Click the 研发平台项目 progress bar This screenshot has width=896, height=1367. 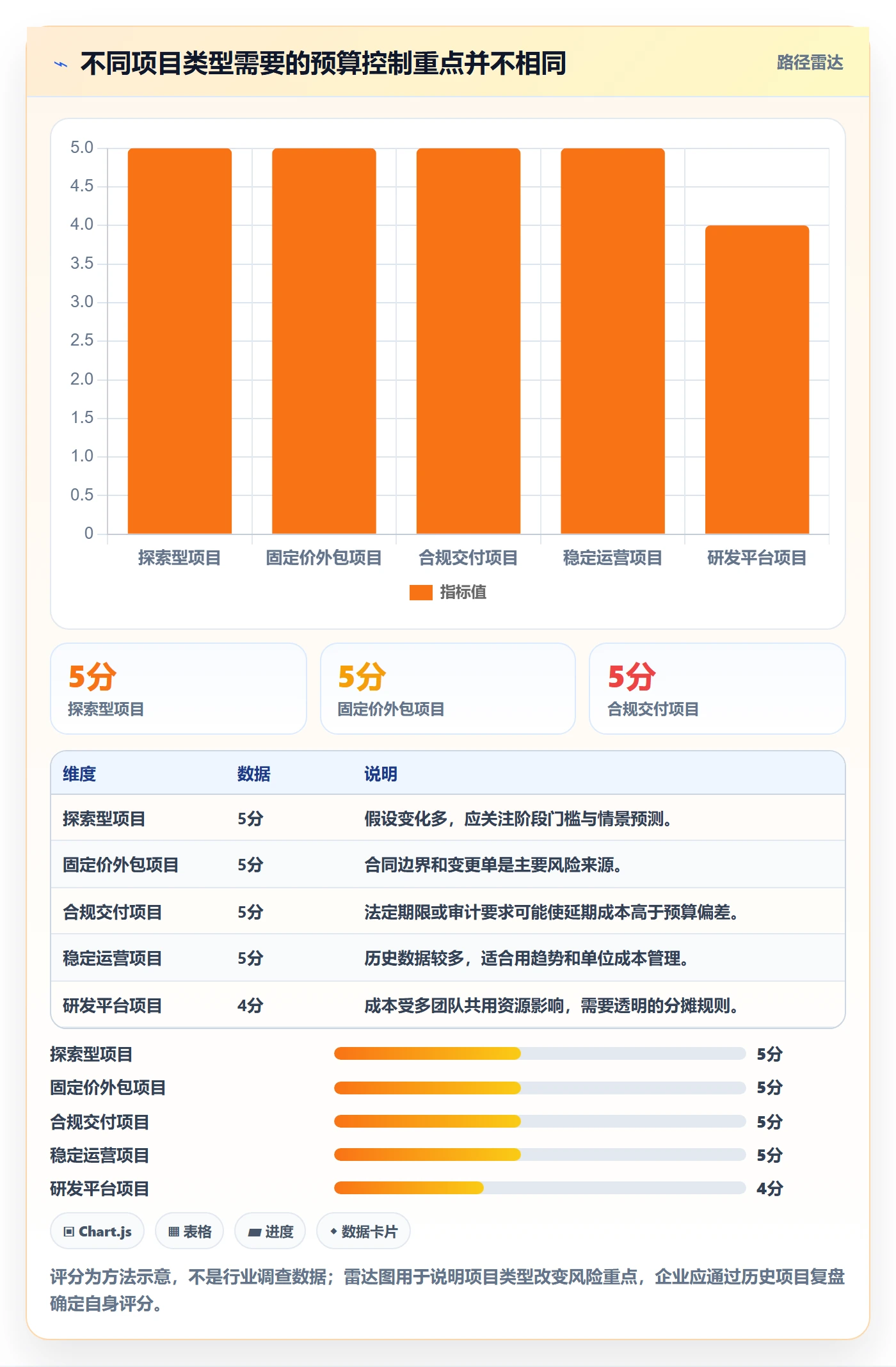pyautogui.click(x=540, y=1188)
